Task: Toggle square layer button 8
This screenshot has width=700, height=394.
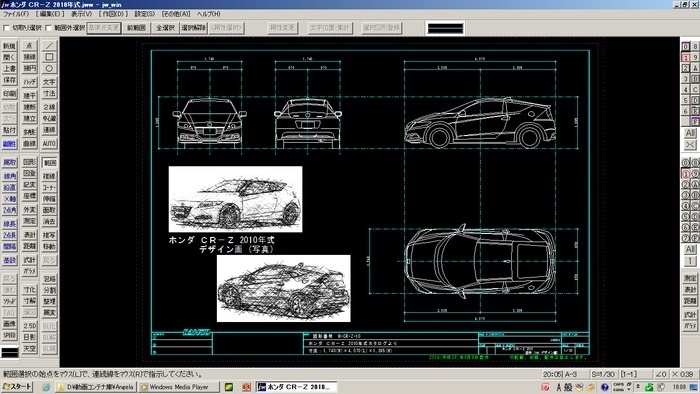Action: (x=695, y=46)
